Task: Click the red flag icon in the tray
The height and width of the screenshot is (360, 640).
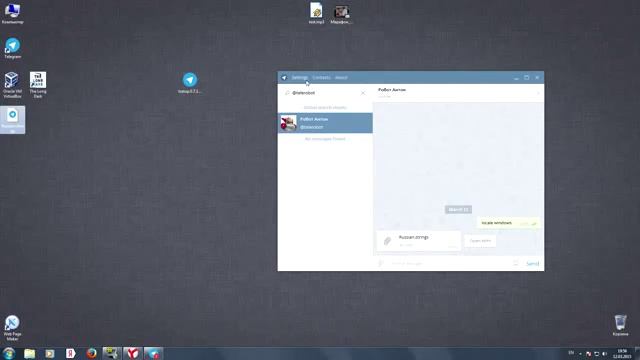Action: (x=588, y=354)
